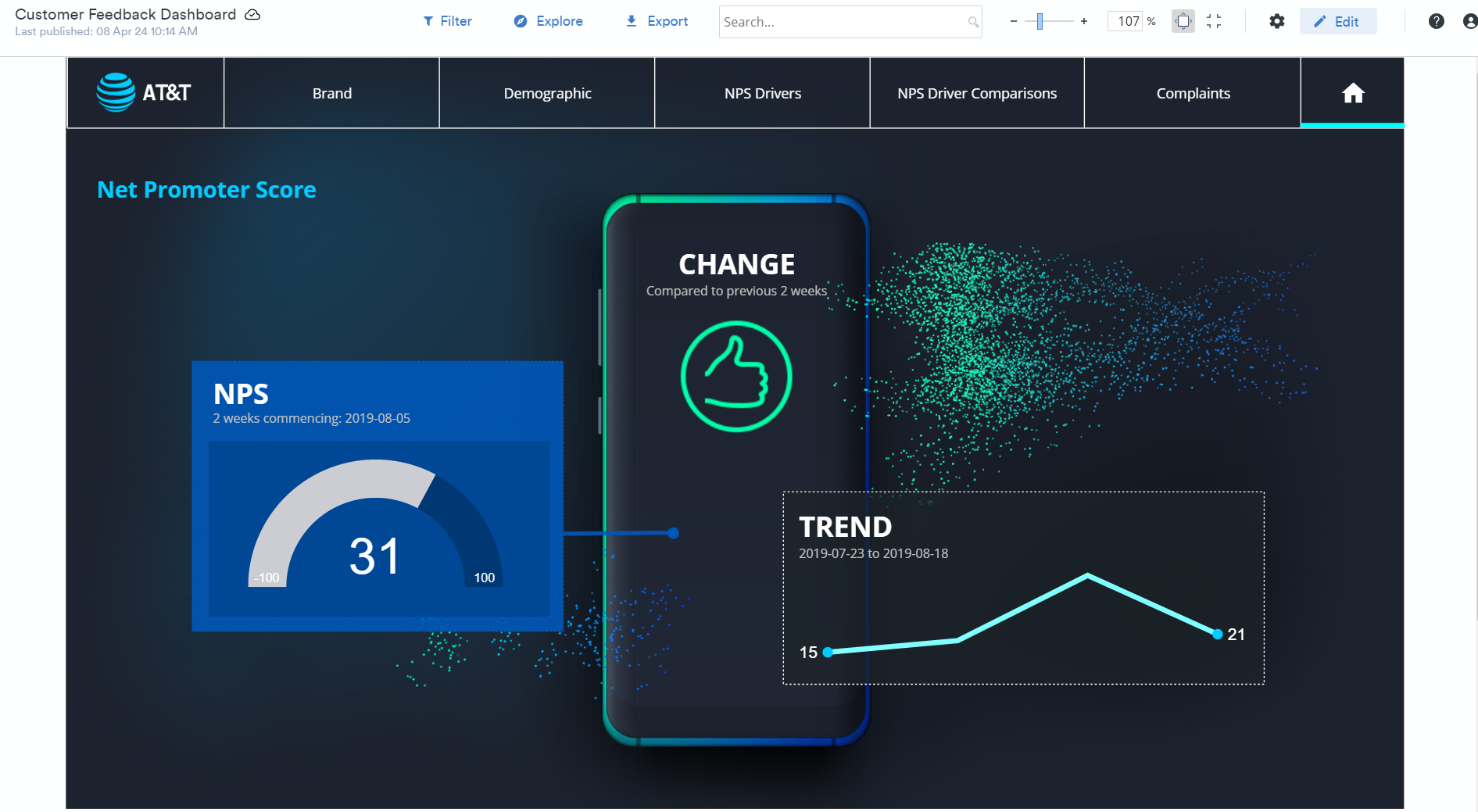
Task: Click the trend line end point 21
Action: click(x=1217, y=634)
